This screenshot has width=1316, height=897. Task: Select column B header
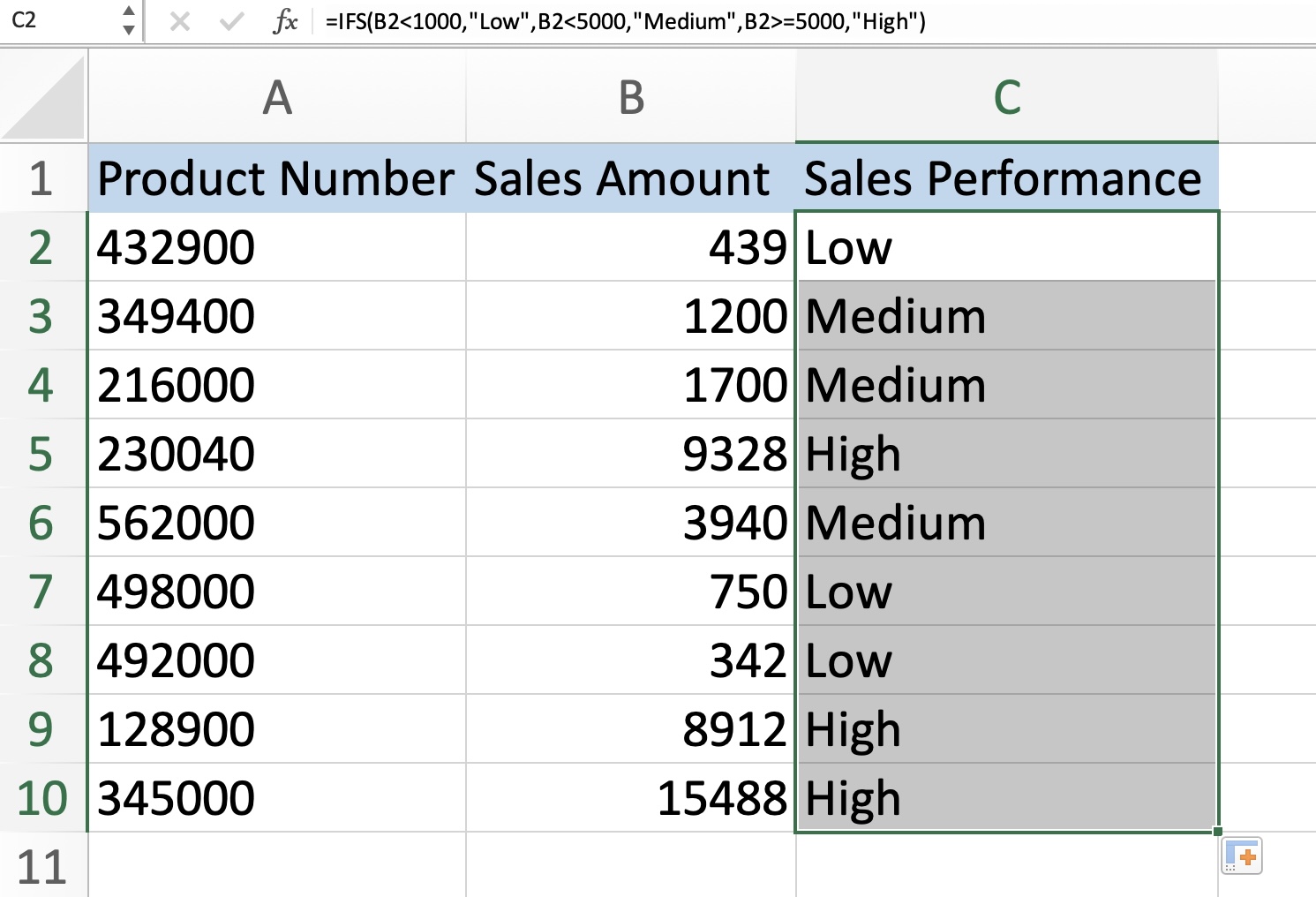point(631,97)
